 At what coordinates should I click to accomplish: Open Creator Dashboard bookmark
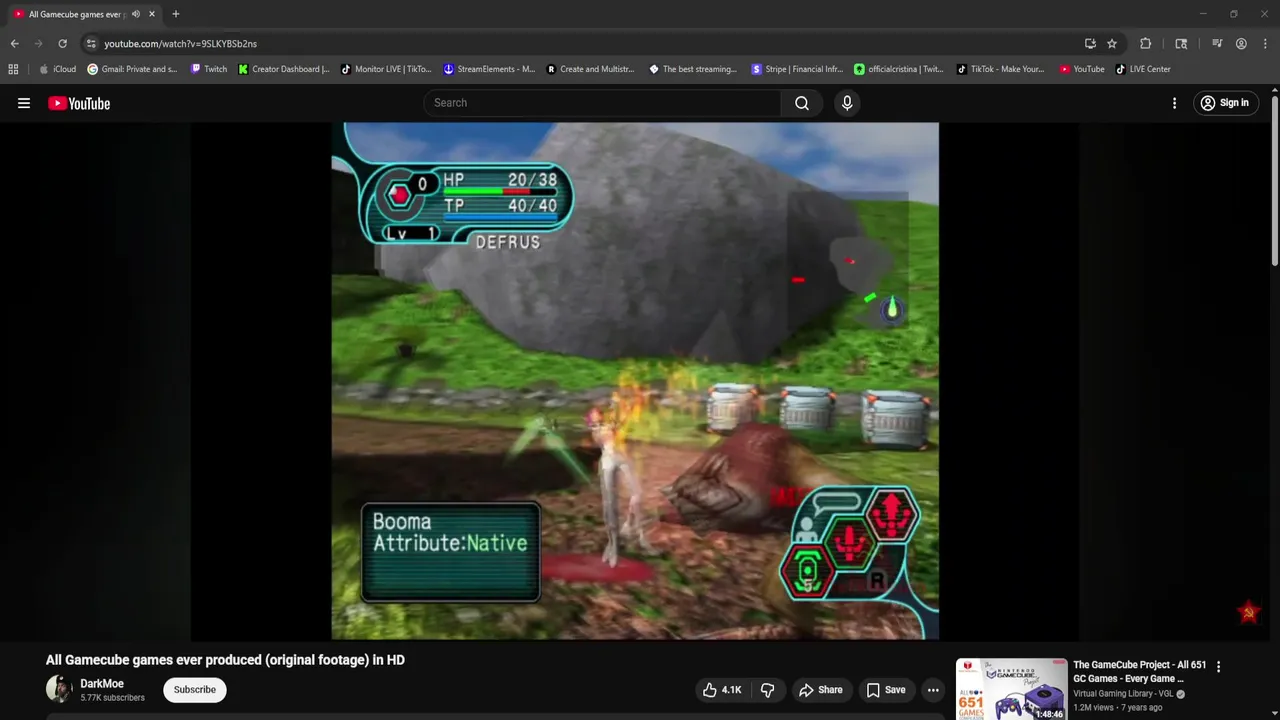pyautogui.click(x=284, y=69)
